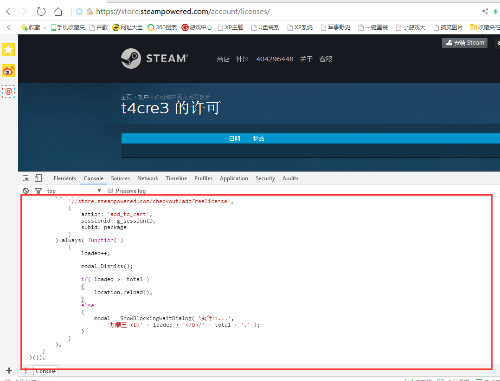The height and width of the screenshot is (381, 500).
Task: Open the last Steam nav item after 关于
Action: tap(326, 59)
